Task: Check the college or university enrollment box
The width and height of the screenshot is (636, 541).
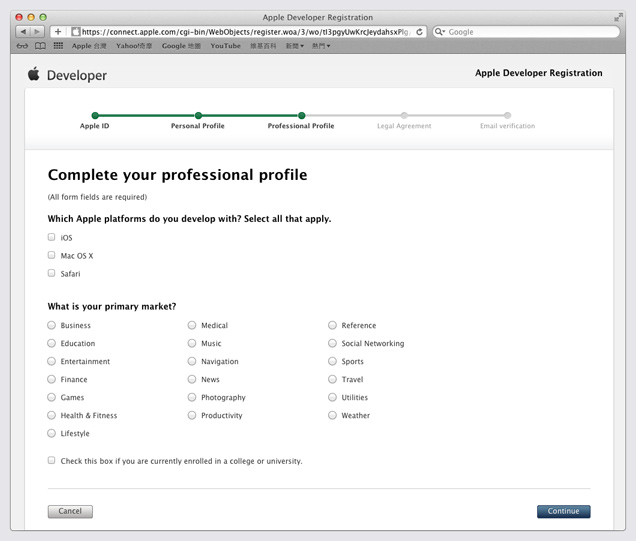Action: tap(52, 460)
